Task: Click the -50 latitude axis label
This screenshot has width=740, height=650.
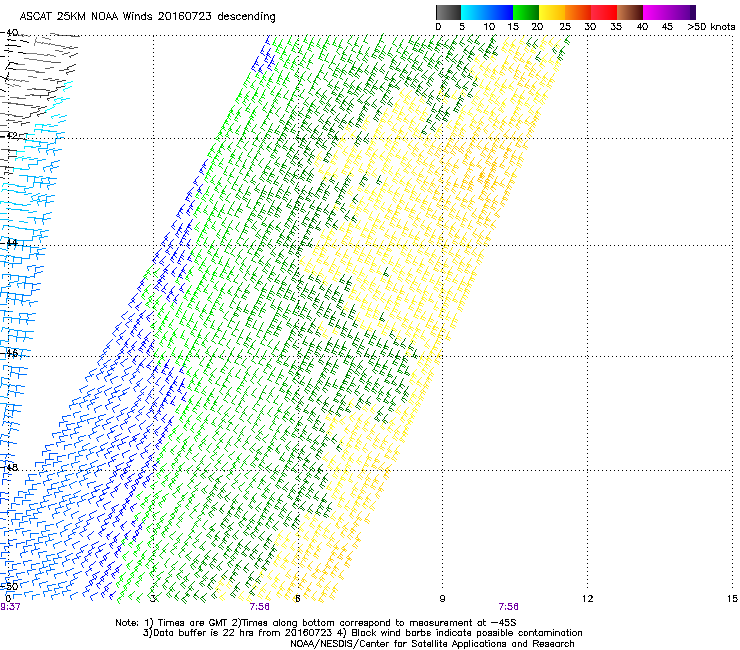Action: coord(9,586)
